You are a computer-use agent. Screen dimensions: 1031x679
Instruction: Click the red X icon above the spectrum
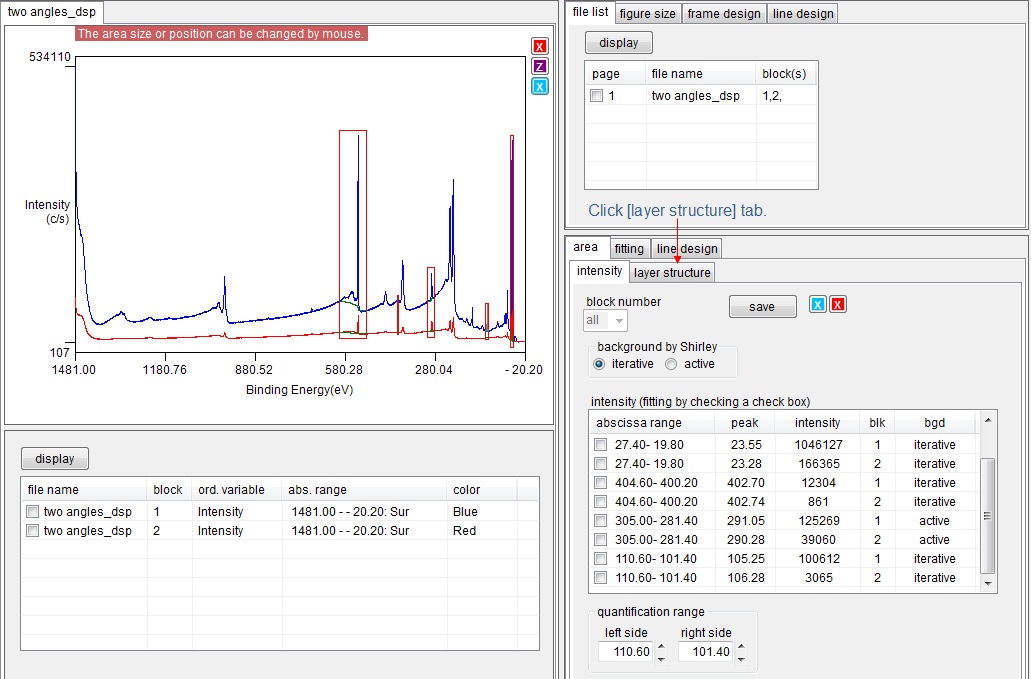pos(540,46)
